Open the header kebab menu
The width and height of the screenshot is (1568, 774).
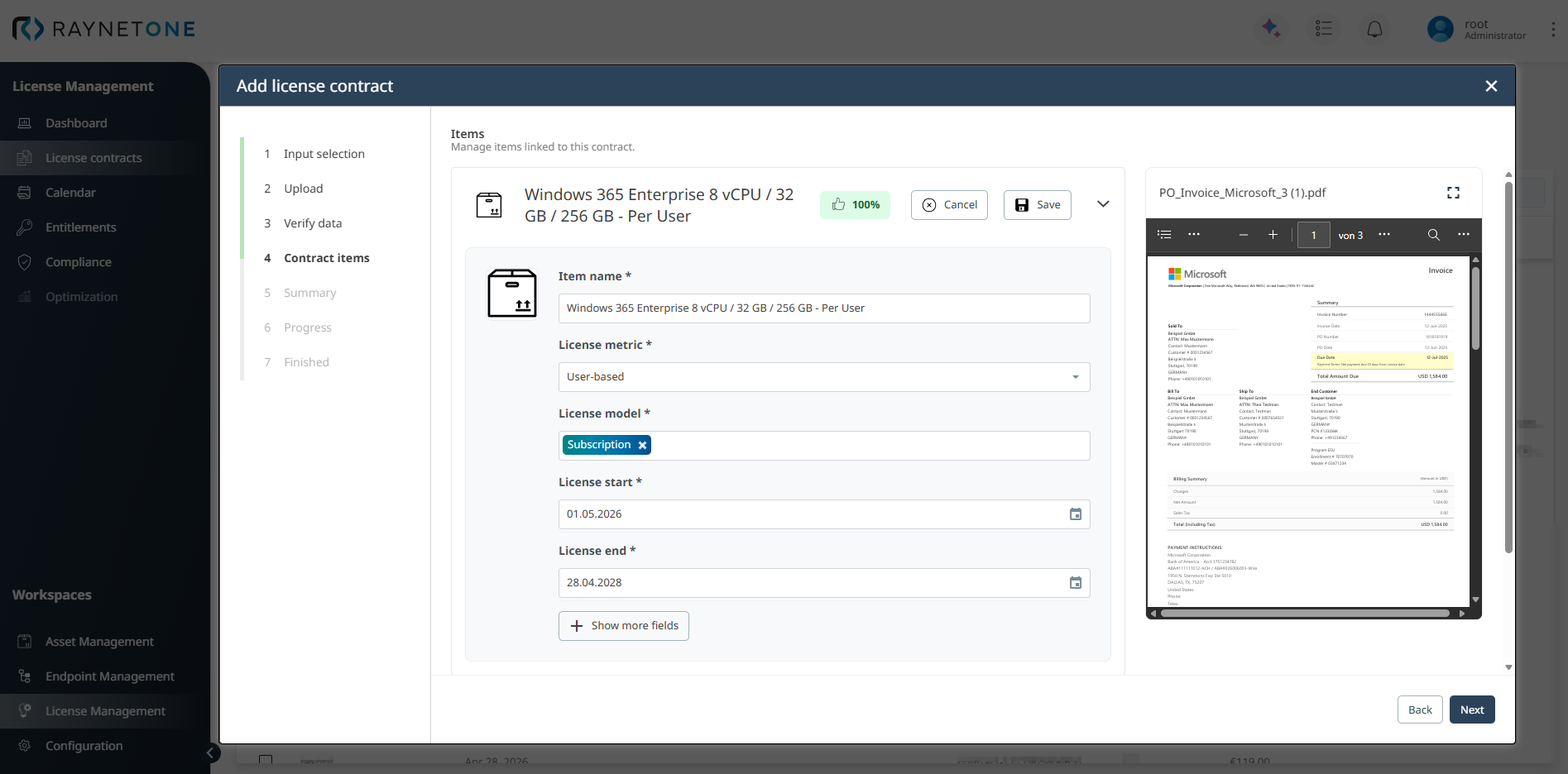(x=1552, y=29)
